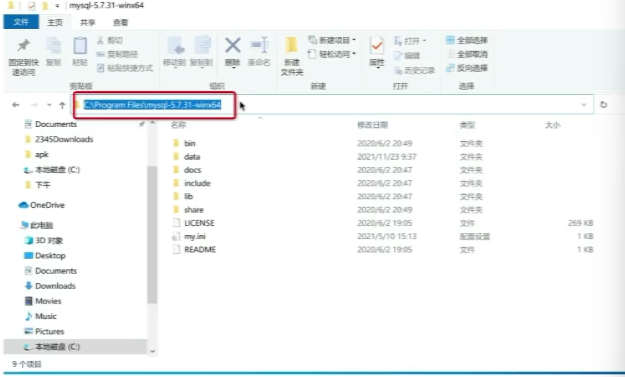Expand the address bar history dropdown
This screenshot has width=625, height=377.
(584, 105)
